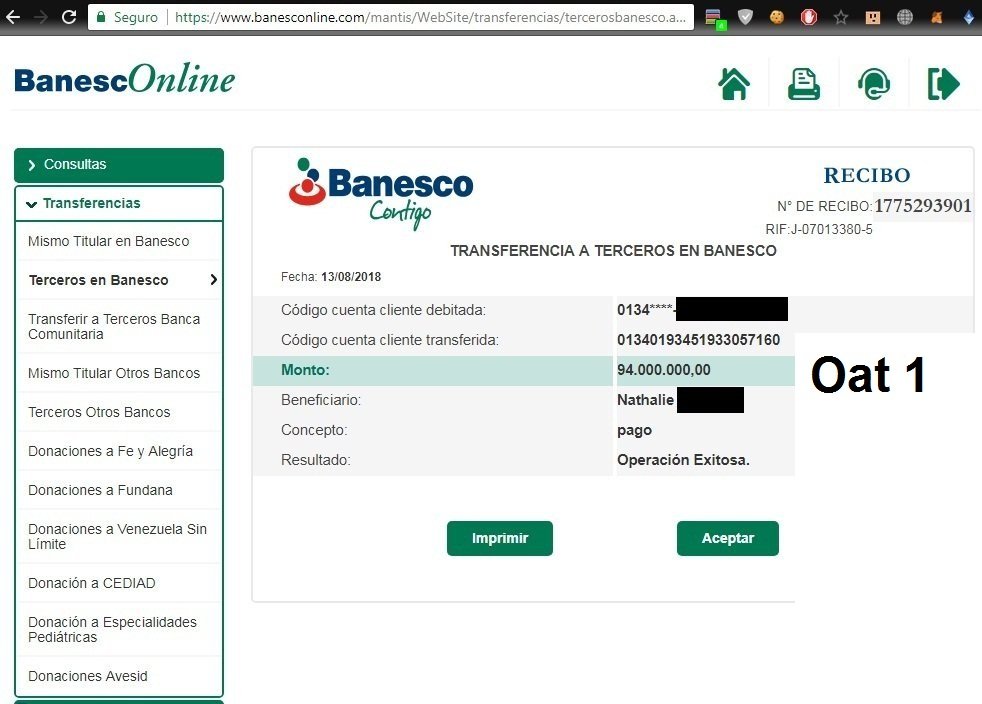Click the red stop-hand extension icon
Image resolution: width=982 pixels, height=704 pixels.
coord(809,18)
